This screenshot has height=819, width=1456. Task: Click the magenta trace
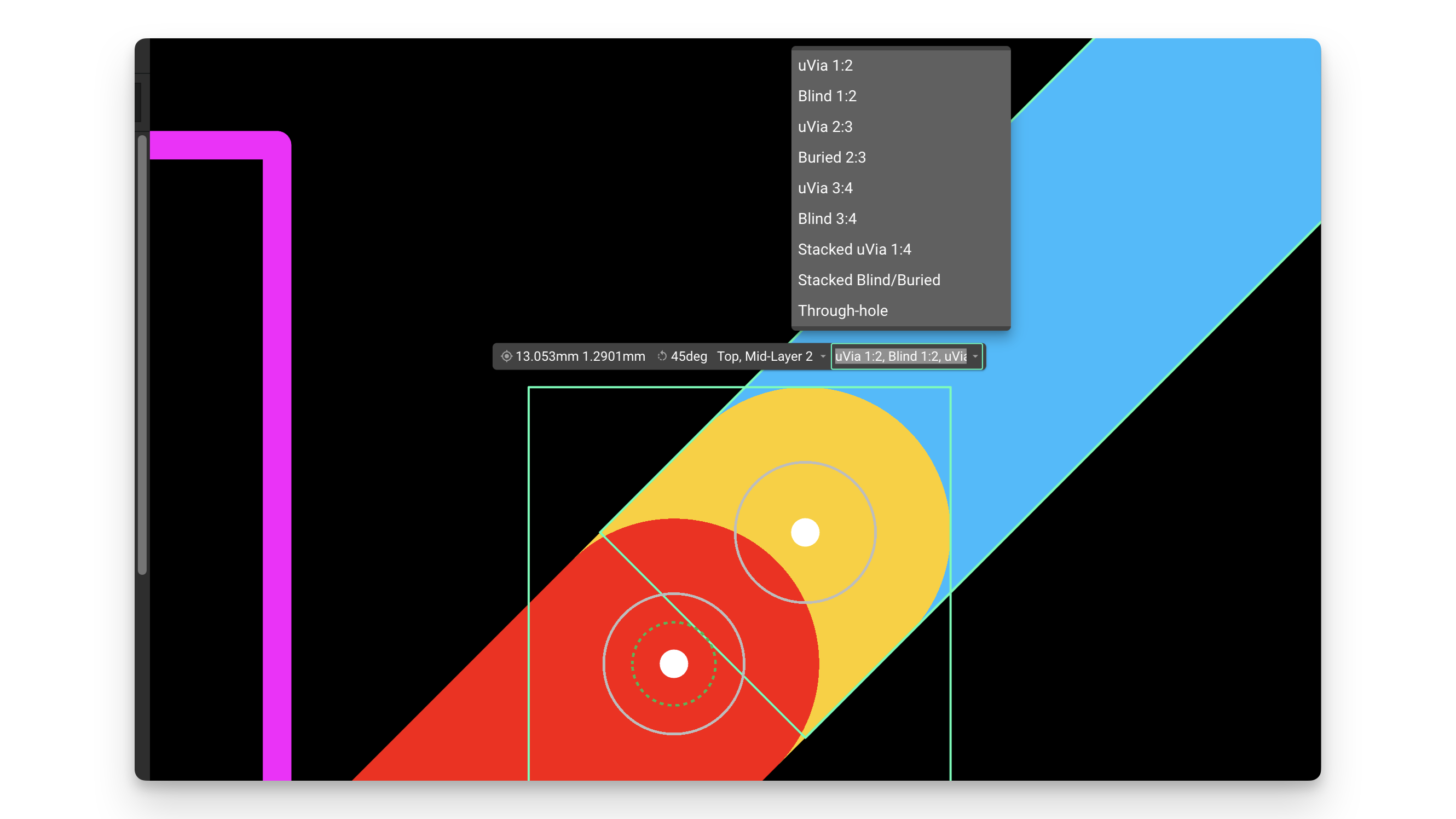click(x=277, y=452)
